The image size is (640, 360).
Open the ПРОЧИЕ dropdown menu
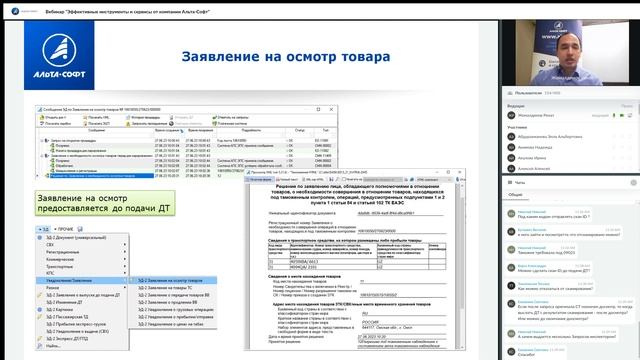pyautogui.click(x=63, y=229)
